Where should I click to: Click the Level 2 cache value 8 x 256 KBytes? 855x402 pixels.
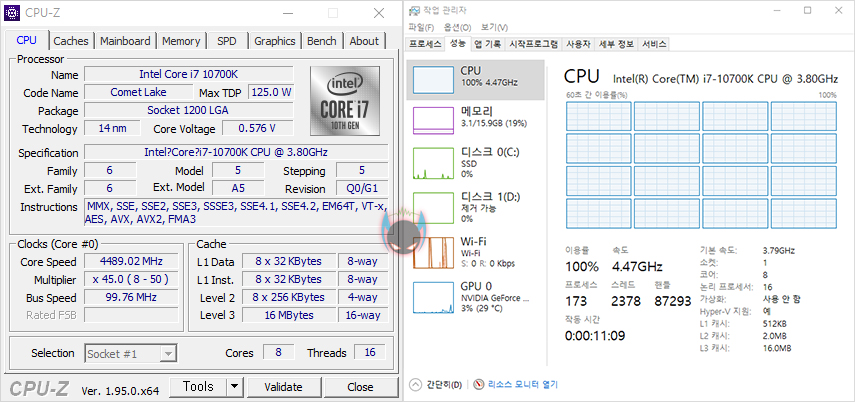[288, 297]
